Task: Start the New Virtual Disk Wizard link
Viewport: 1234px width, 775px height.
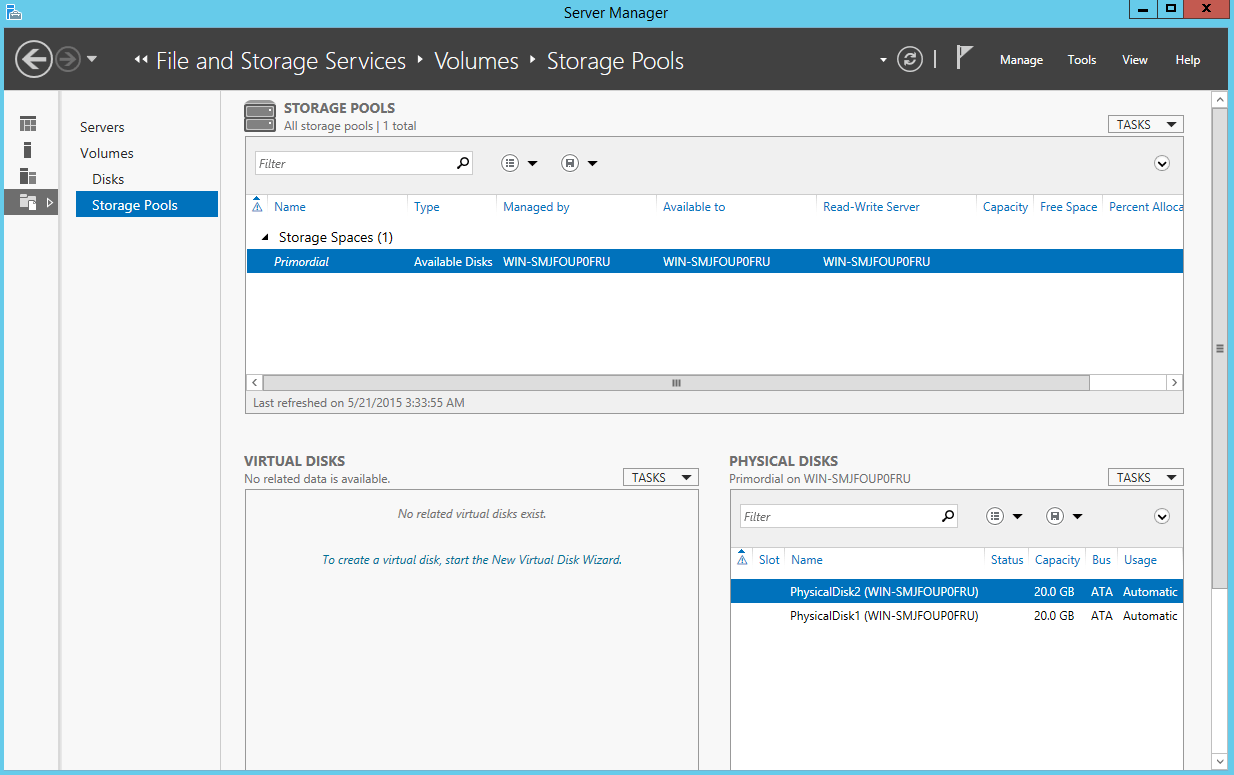Action: click(x=472, y=560)
